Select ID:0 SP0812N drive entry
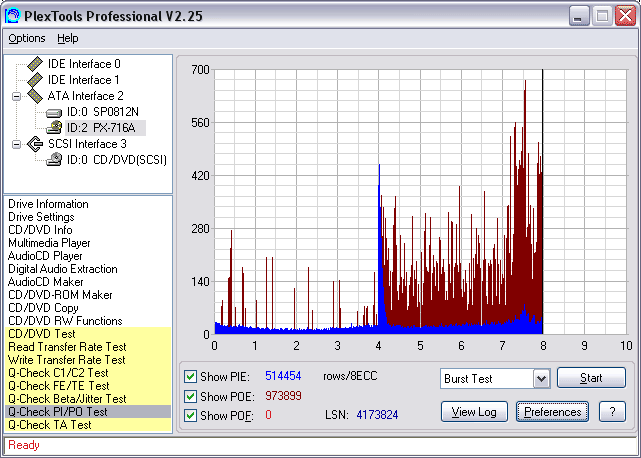The image size is (641, 458). [x=103, y=112]
